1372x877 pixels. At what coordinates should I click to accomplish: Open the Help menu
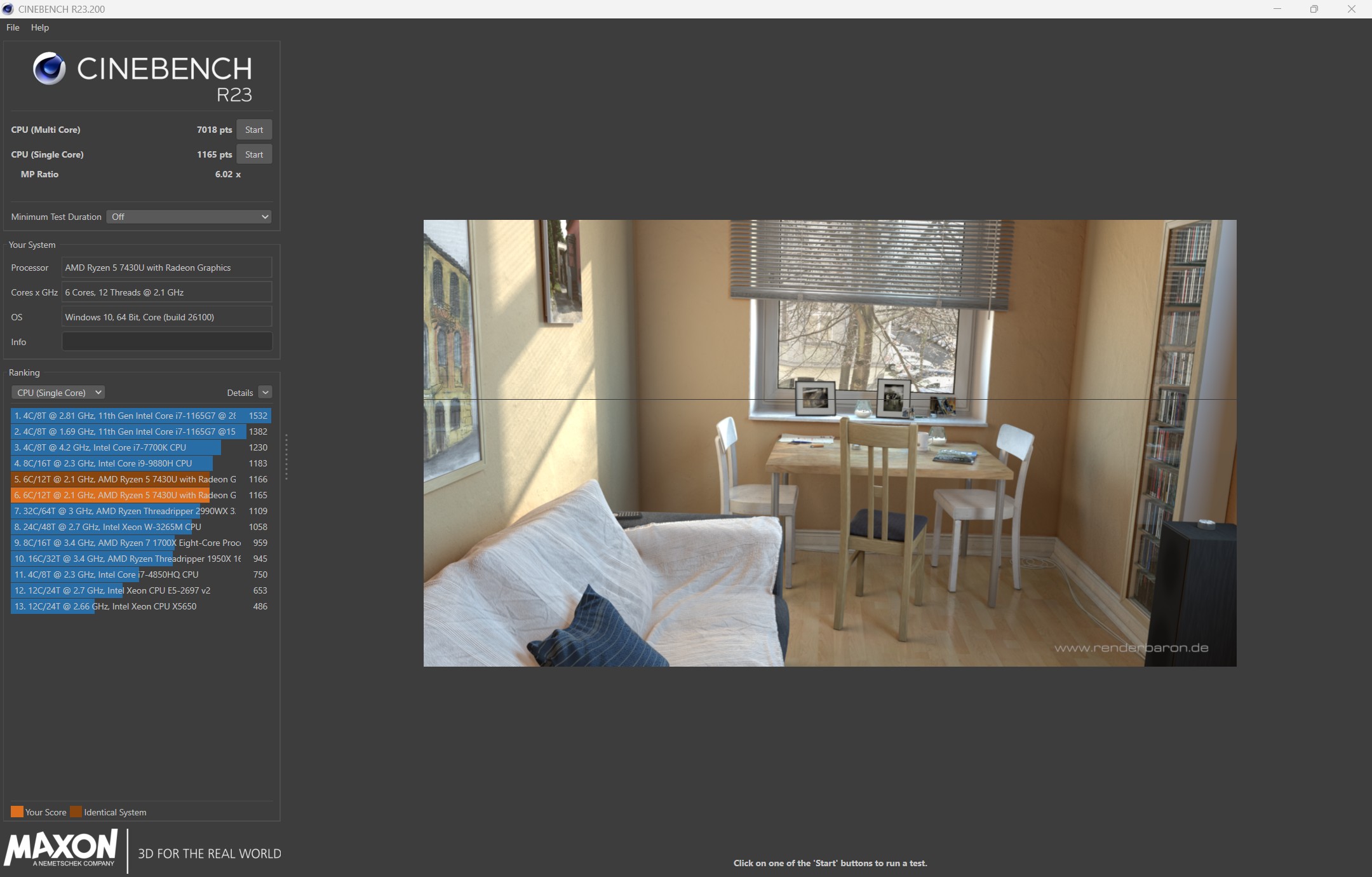(39, 27)
